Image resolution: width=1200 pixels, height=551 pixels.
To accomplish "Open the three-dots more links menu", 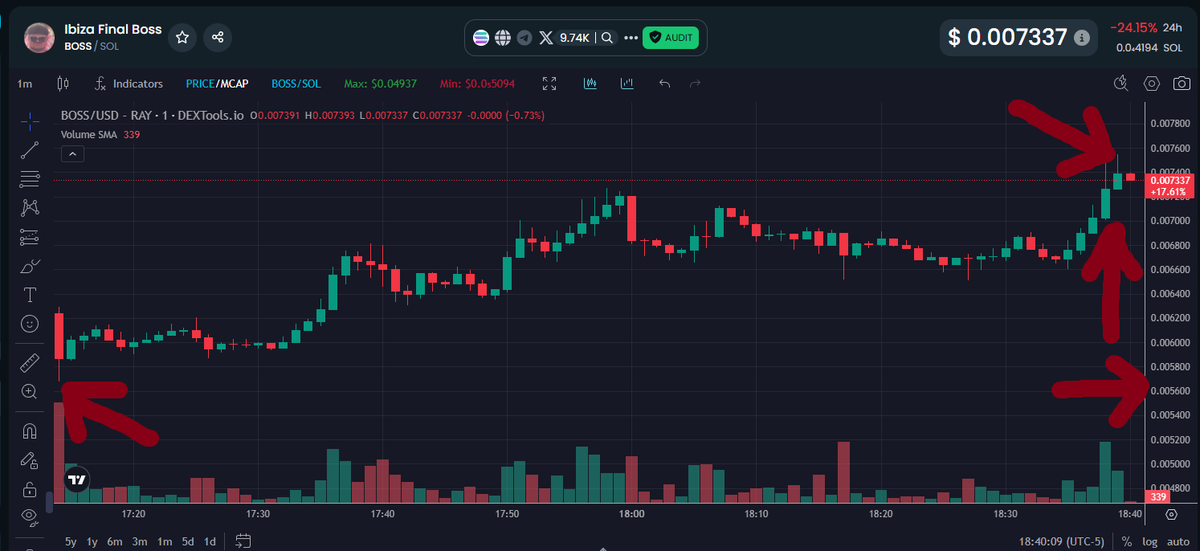I will 630,38.
